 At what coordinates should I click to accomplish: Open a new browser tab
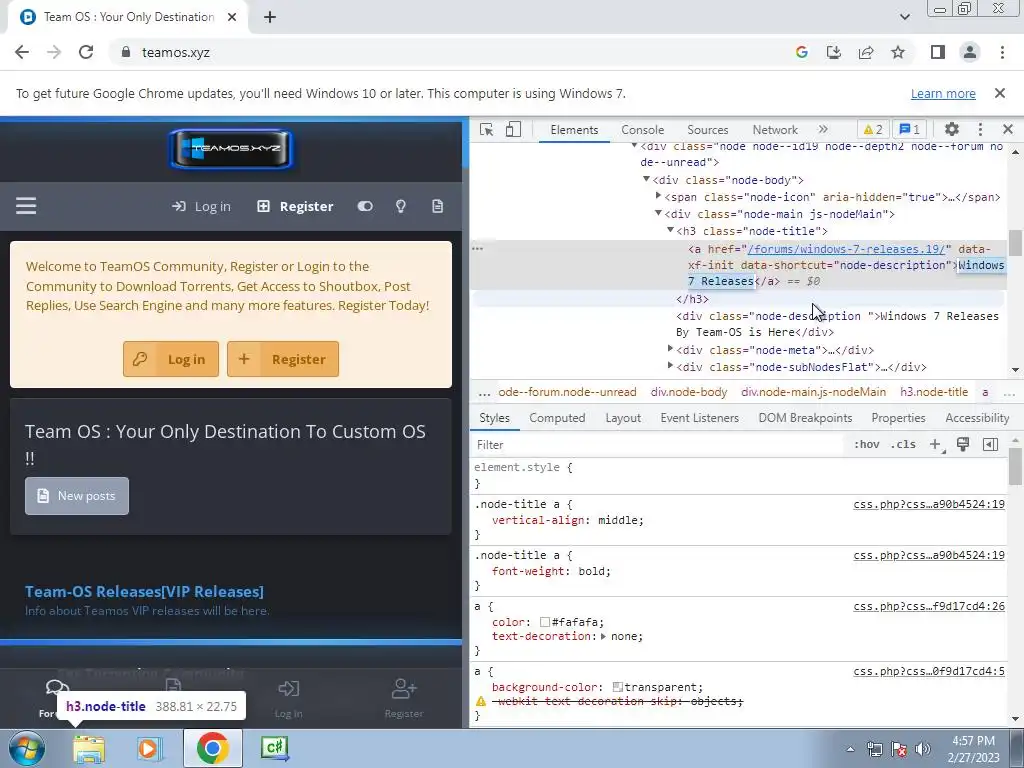[x=270, y=17]
